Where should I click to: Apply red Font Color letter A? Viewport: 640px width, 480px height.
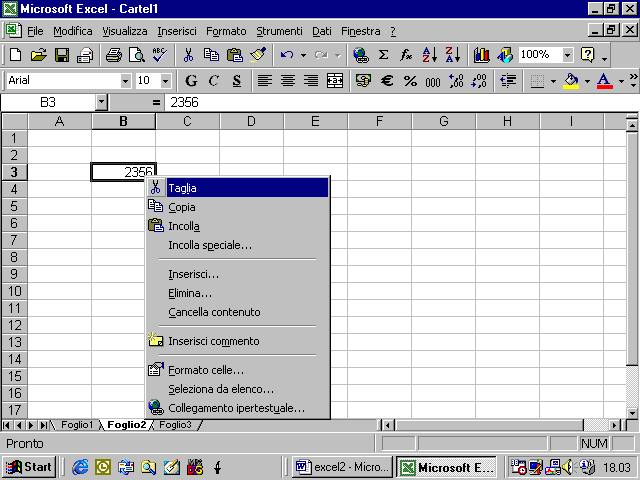tap(604, 80)
